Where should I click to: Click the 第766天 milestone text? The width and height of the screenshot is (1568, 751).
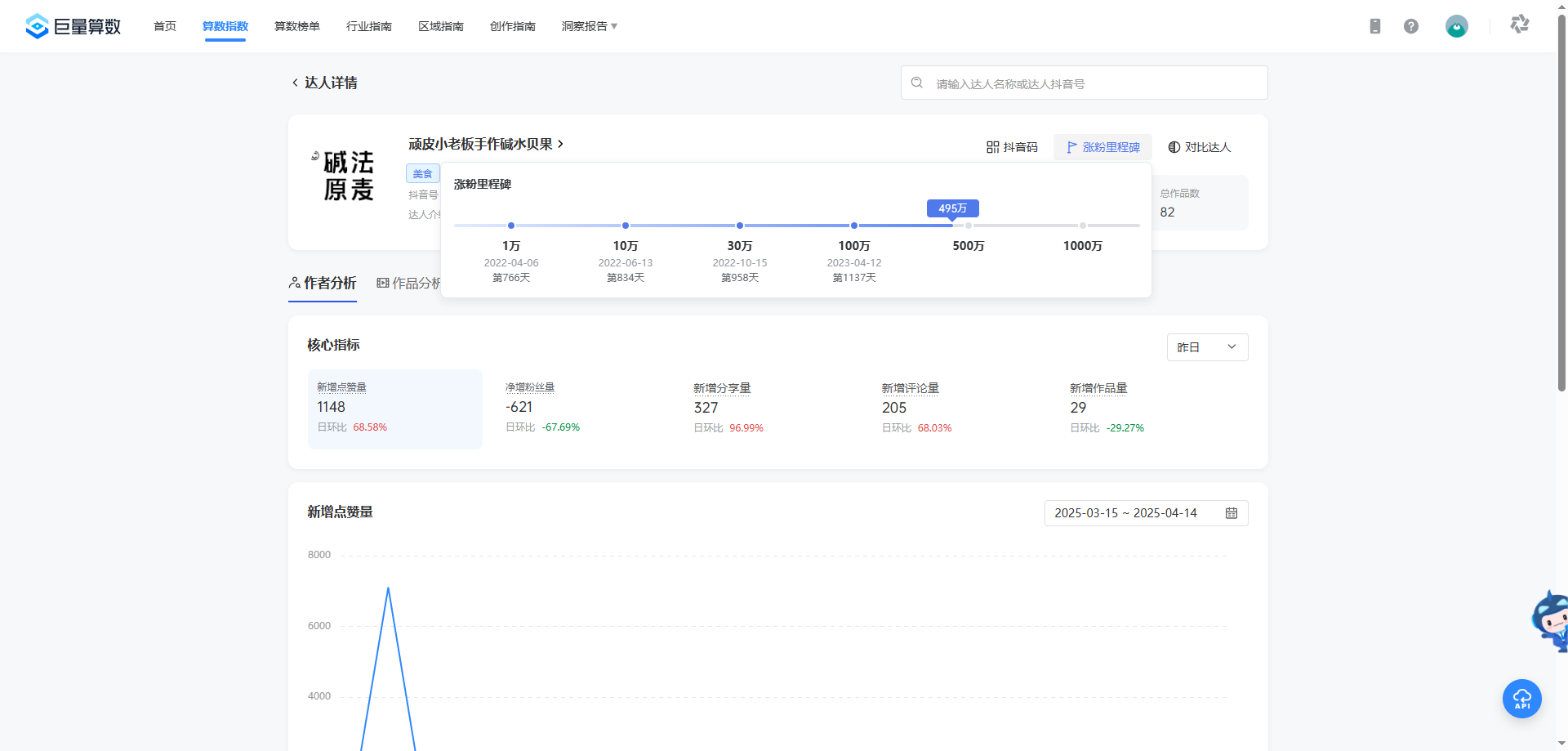tap(511, 278)
